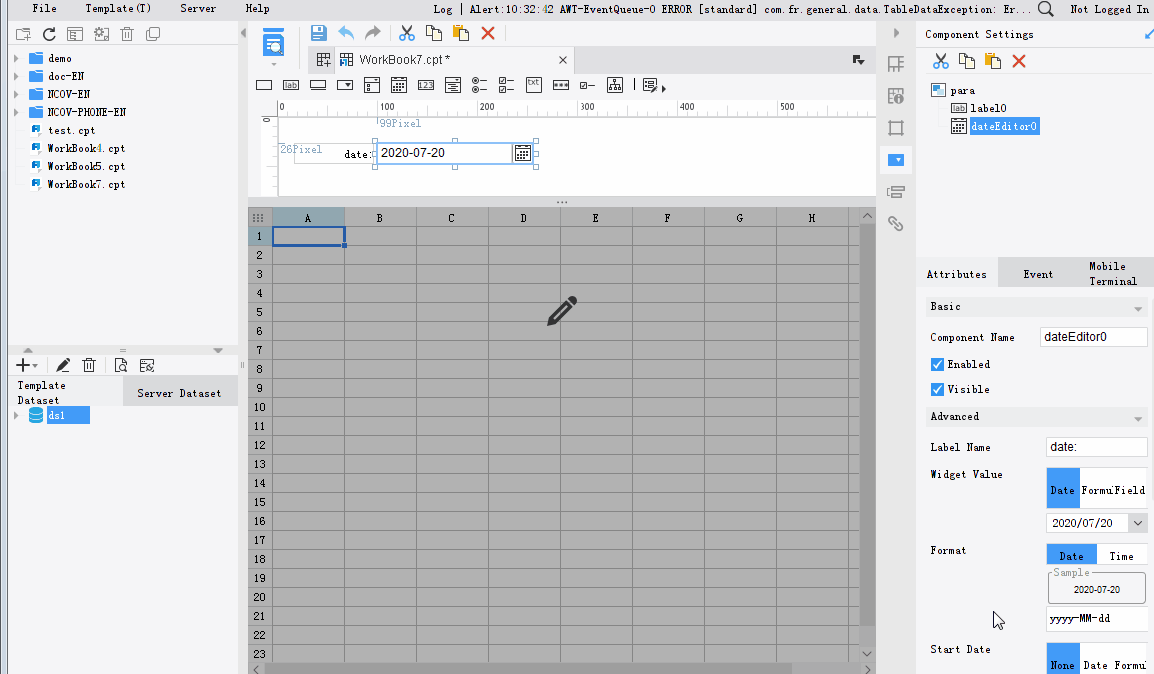Collapse the Advanced section
This screenshot has height=674, width=1154.
click(1138, 418)
